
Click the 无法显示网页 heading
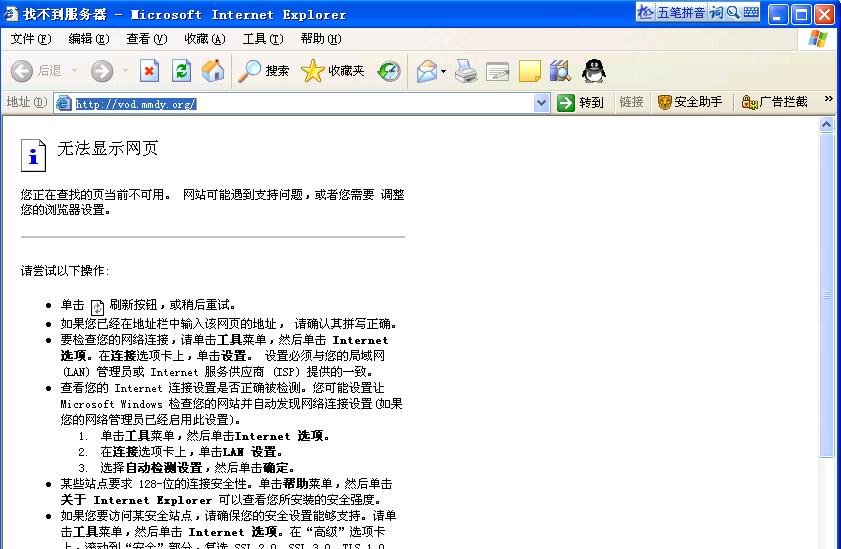108,148
